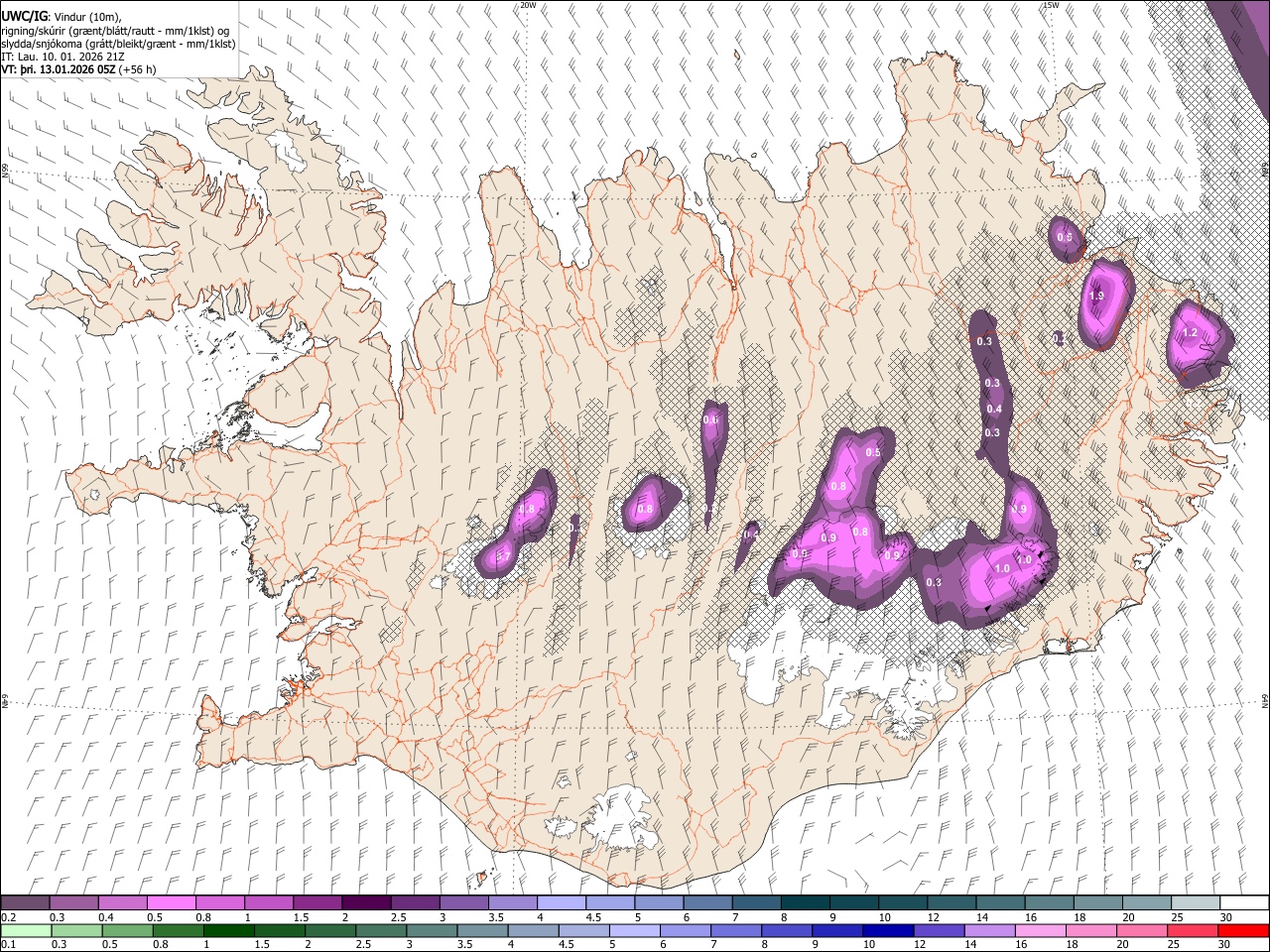Click the white upper swatch labeled 30
This screenshot has height=952, width=1270.
pyautogui.click(x=1242, y=903)
